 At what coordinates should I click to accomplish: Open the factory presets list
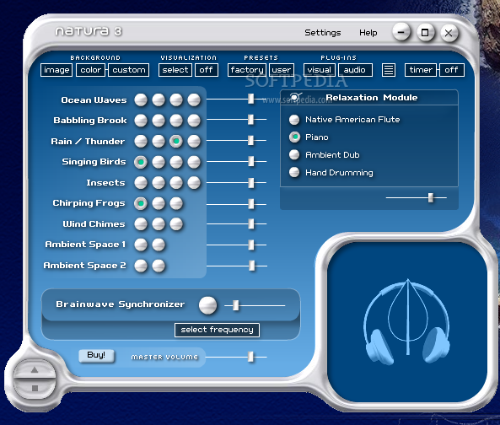coord(247,70)
